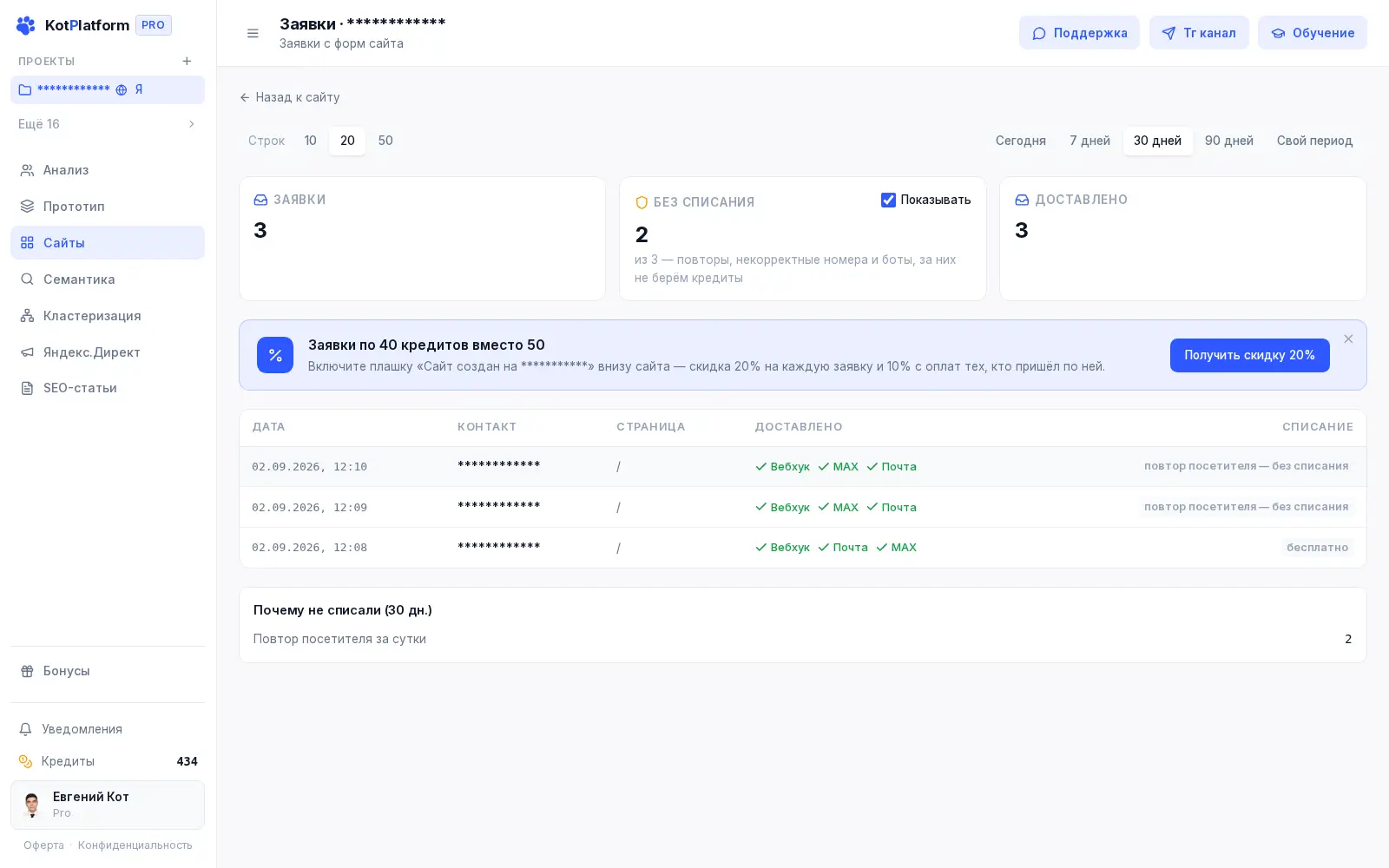Open the Прототип section
This screenshot has width=1389, height=868.
(x=108, y=207)
